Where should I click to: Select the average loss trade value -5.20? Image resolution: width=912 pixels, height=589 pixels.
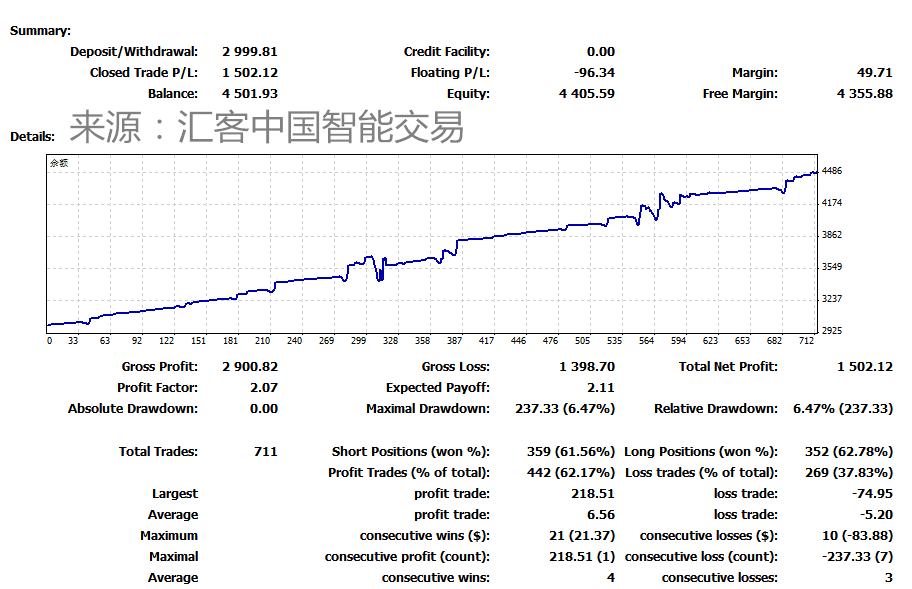877,515
